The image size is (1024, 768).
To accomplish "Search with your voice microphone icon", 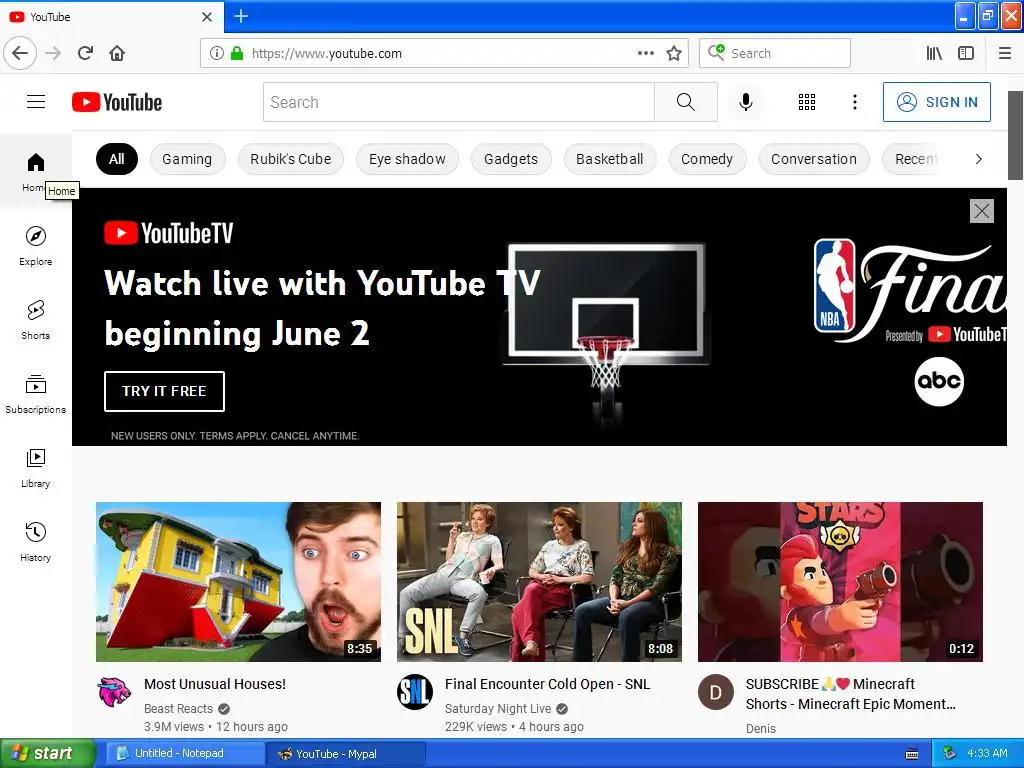I will (x=746, y=102).
